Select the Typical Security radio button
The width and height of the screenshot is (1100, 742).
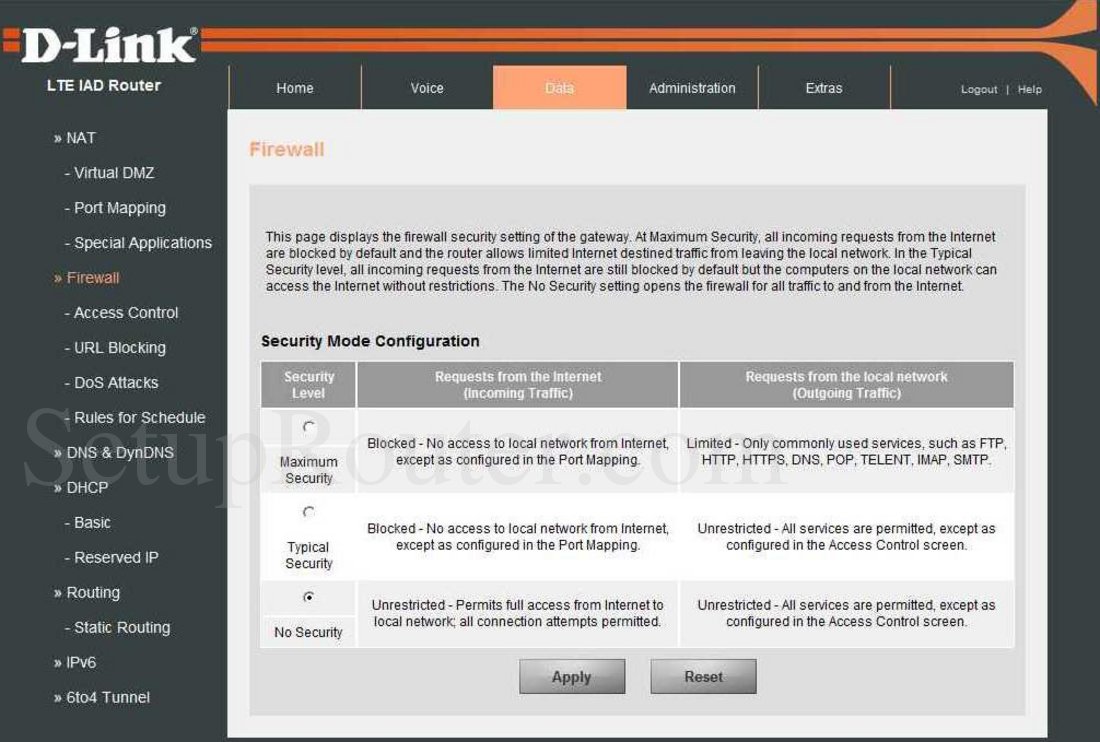coord(308,511)
